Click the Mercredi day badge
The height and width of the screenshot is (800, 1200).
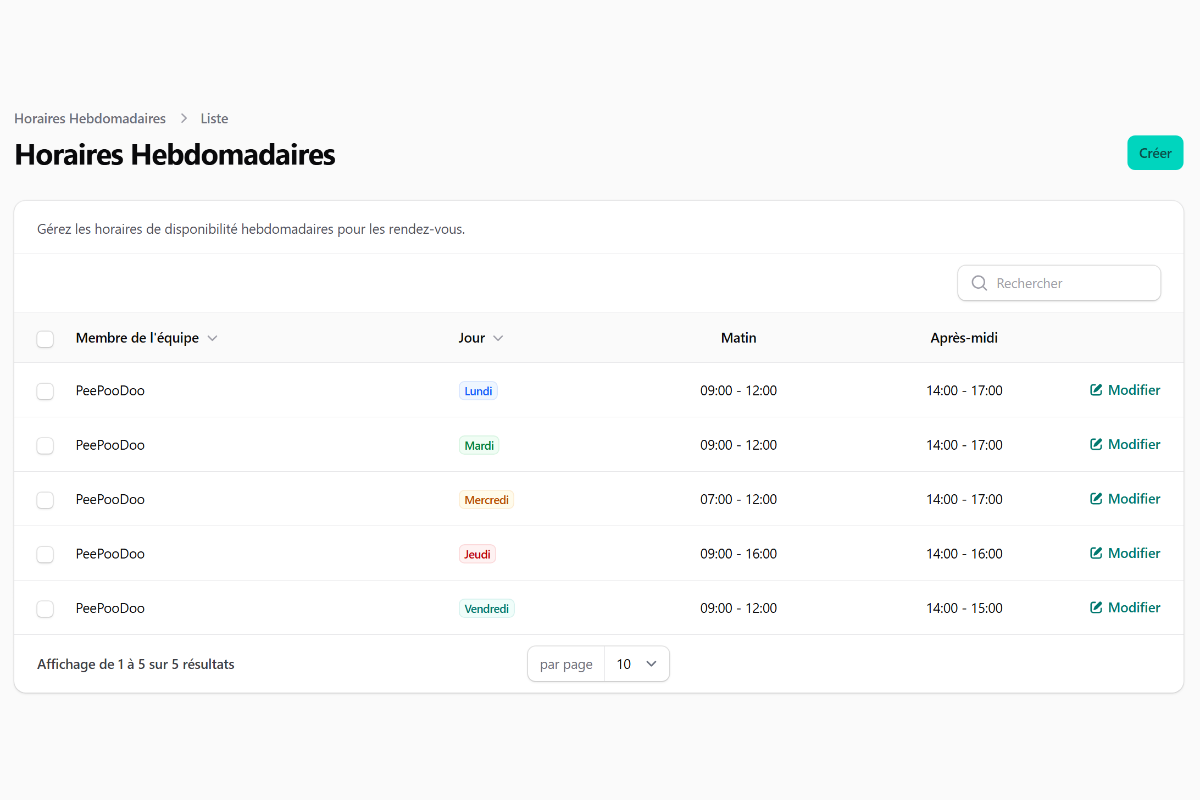(486, 499)
